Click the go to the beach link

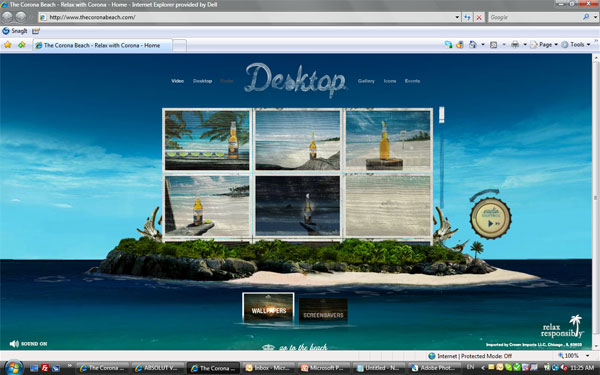[295, 347]
